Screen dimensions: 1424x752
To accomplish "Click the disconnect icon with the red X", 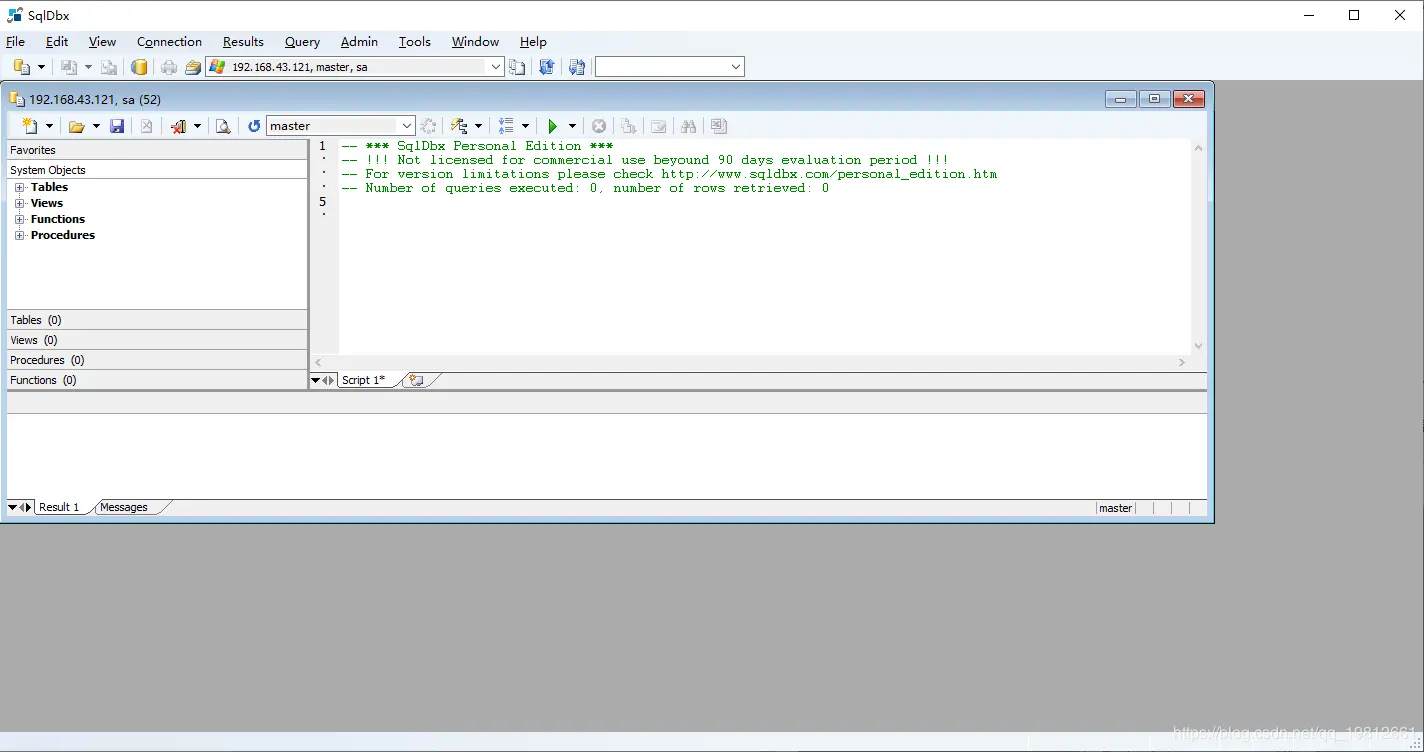I will click(179, 126).
